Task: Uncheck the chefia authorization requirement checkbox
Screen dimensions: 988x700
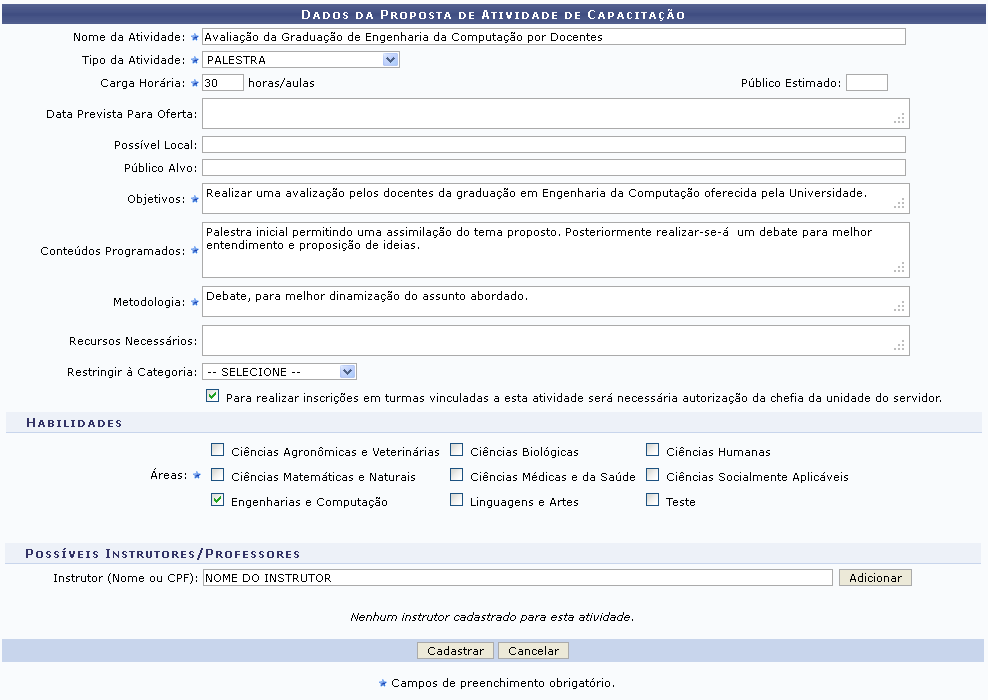Action: (212, 396)
